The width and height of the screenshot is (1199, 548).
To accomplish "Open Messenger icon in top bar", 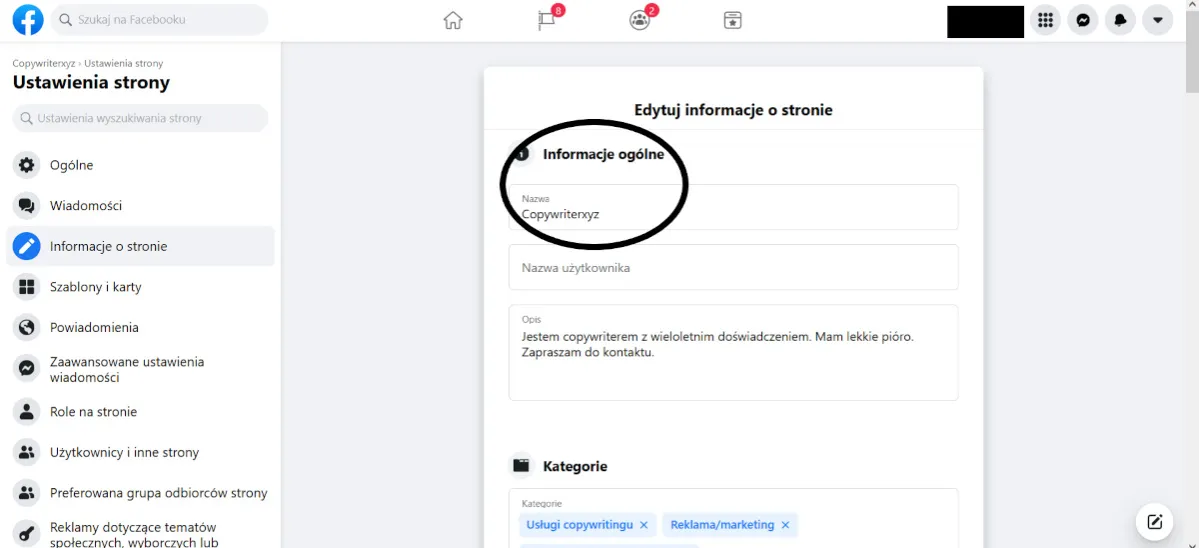I will point(1082,20).
